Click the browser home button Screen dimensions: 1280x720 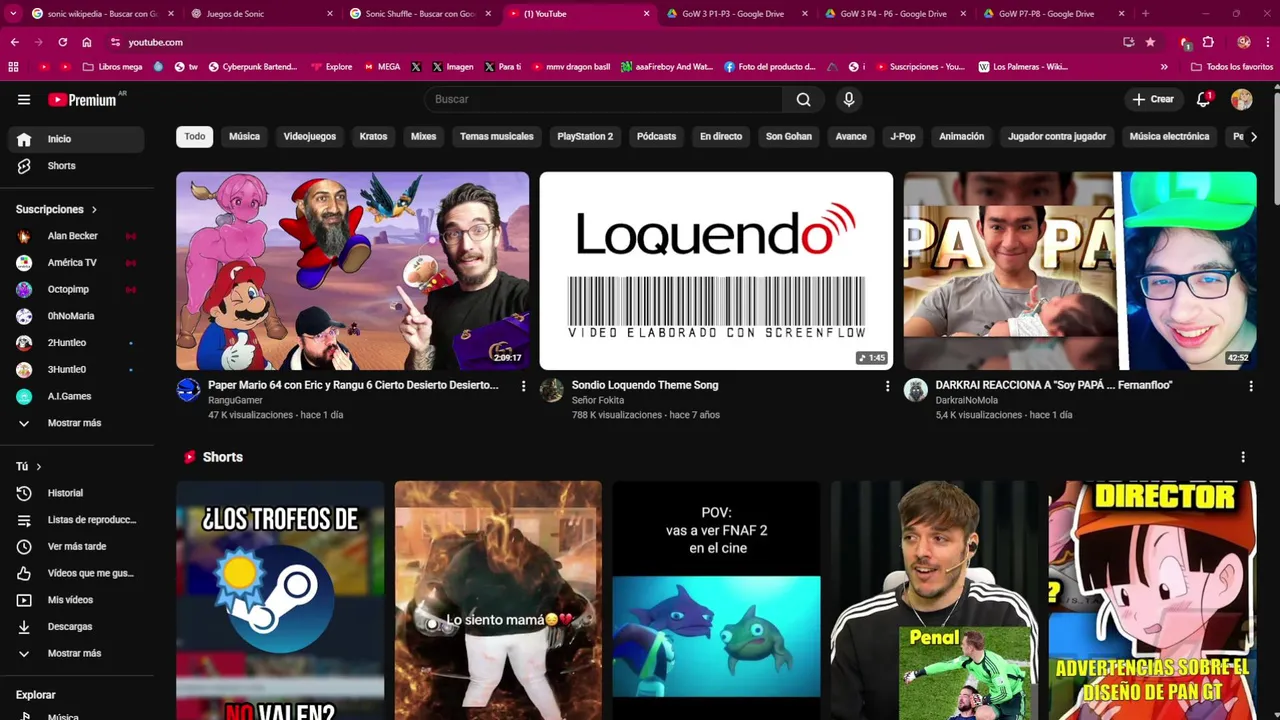point(87,42)
